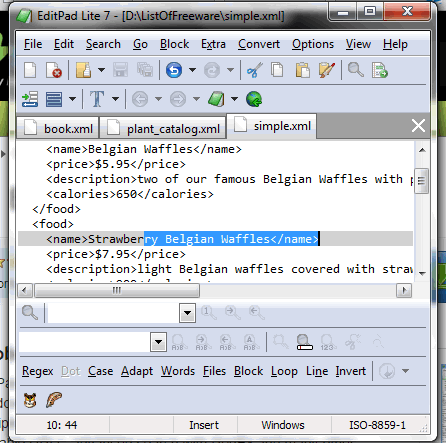Open the File menu

point(33,44)
